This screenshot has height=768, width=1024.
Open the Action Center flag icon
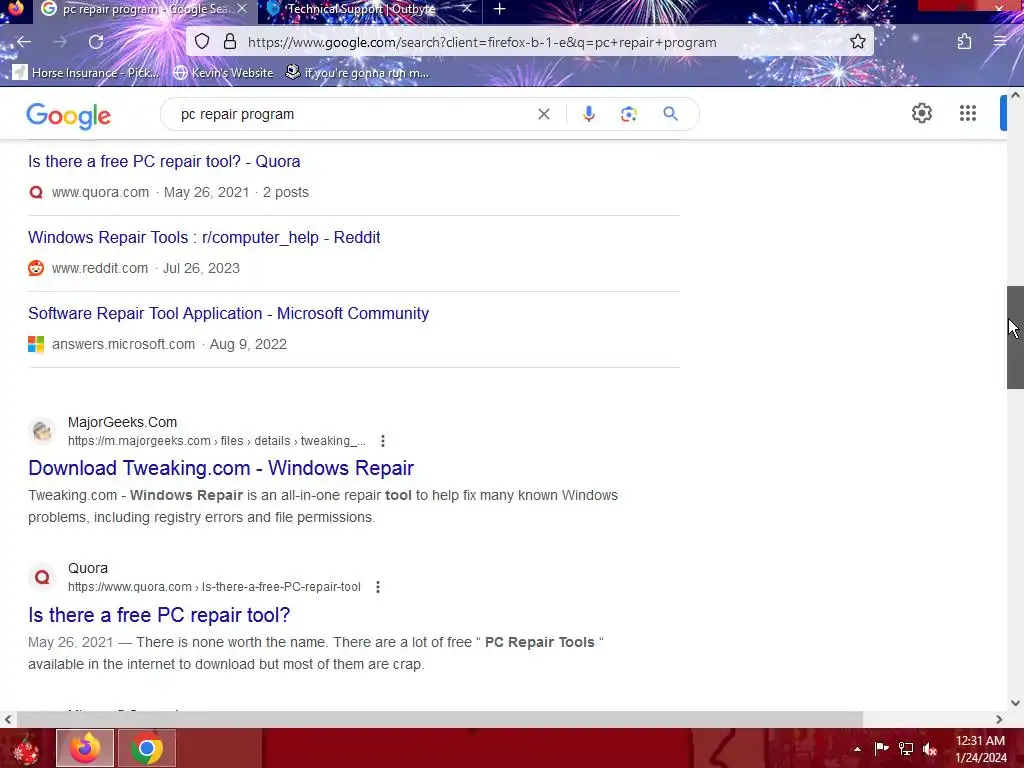pos(881,748)
